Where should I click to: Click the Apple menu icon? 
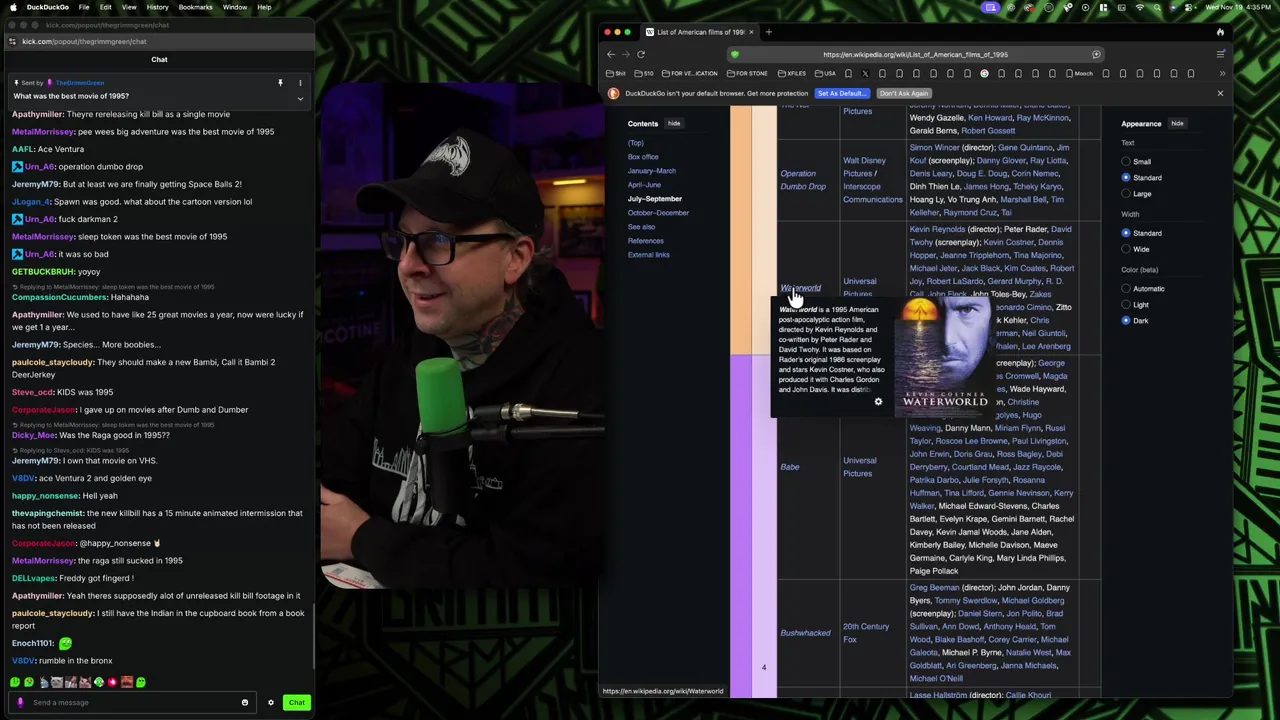tap(11, 7)
